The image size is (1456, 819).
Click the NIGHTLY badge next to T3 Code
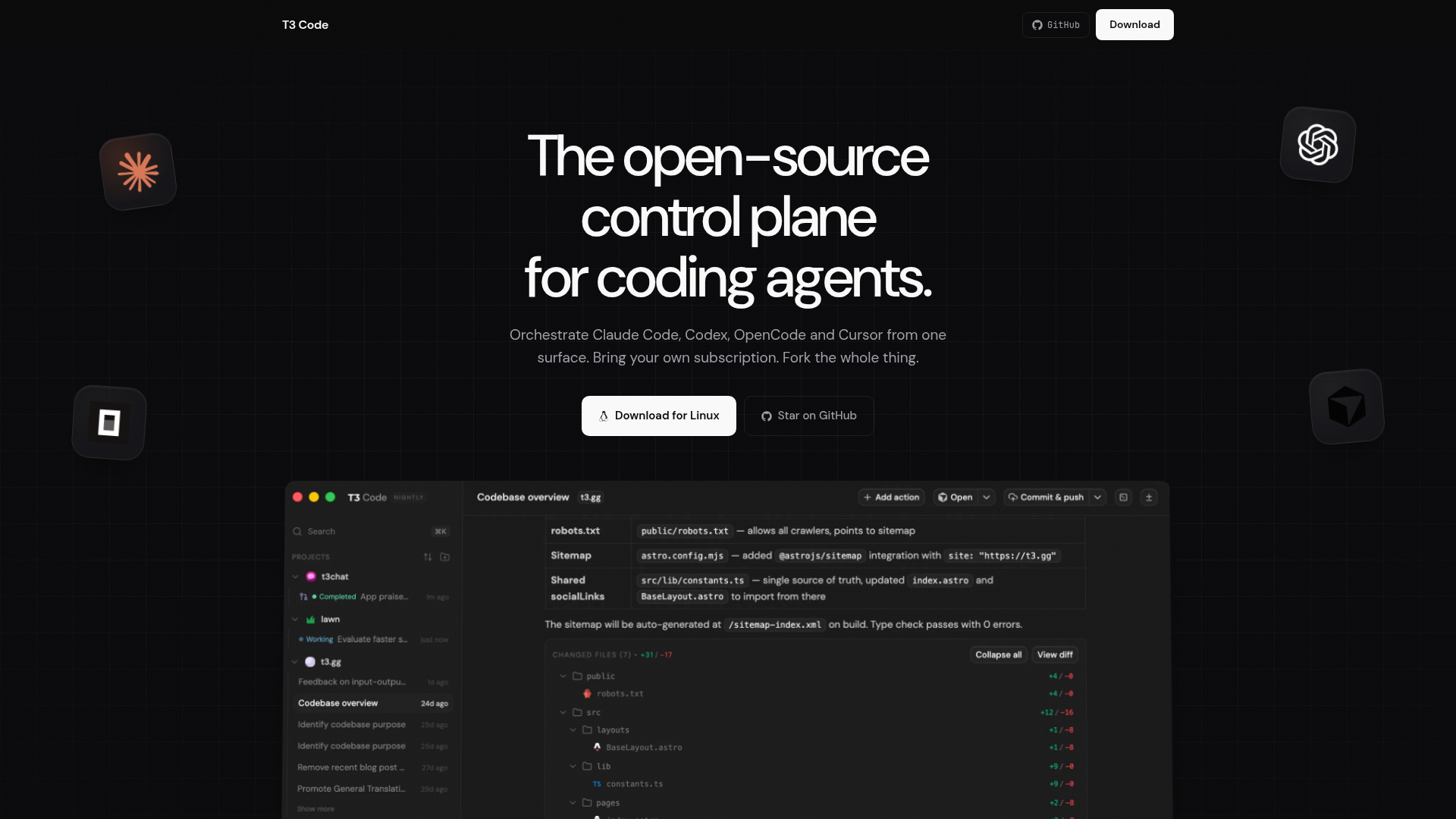[x=409, y=497]
